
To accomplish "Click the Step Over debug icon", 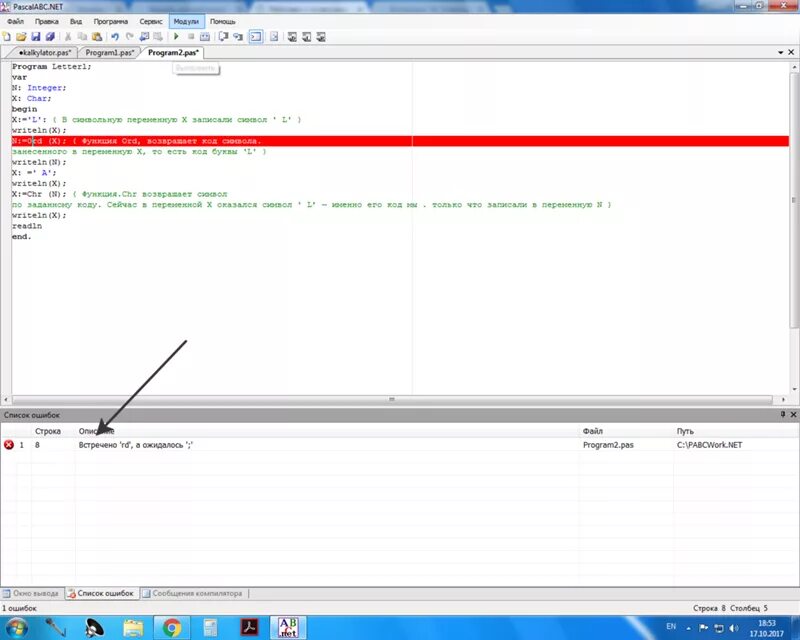I will pyautogui.click(x=223, y=37).
